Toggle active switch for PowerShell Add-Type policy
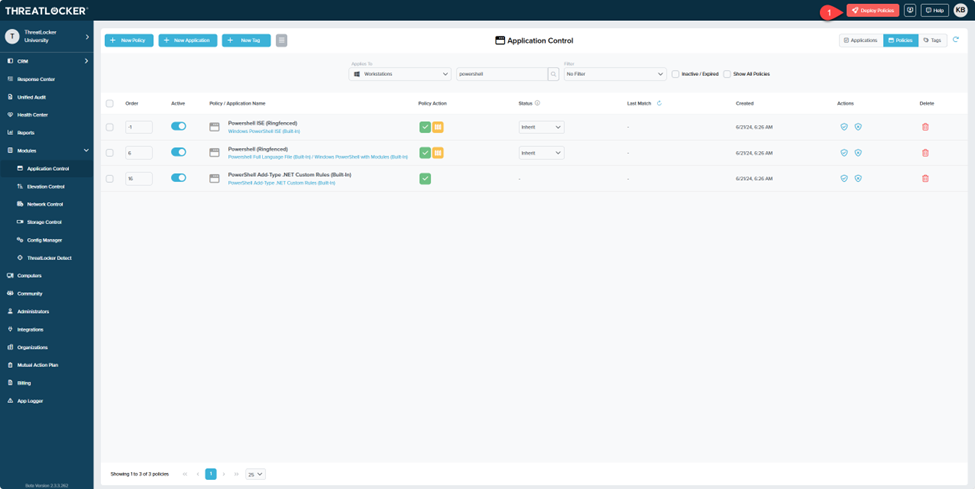This screenshot has width=975, height=489. coord(178,178)
